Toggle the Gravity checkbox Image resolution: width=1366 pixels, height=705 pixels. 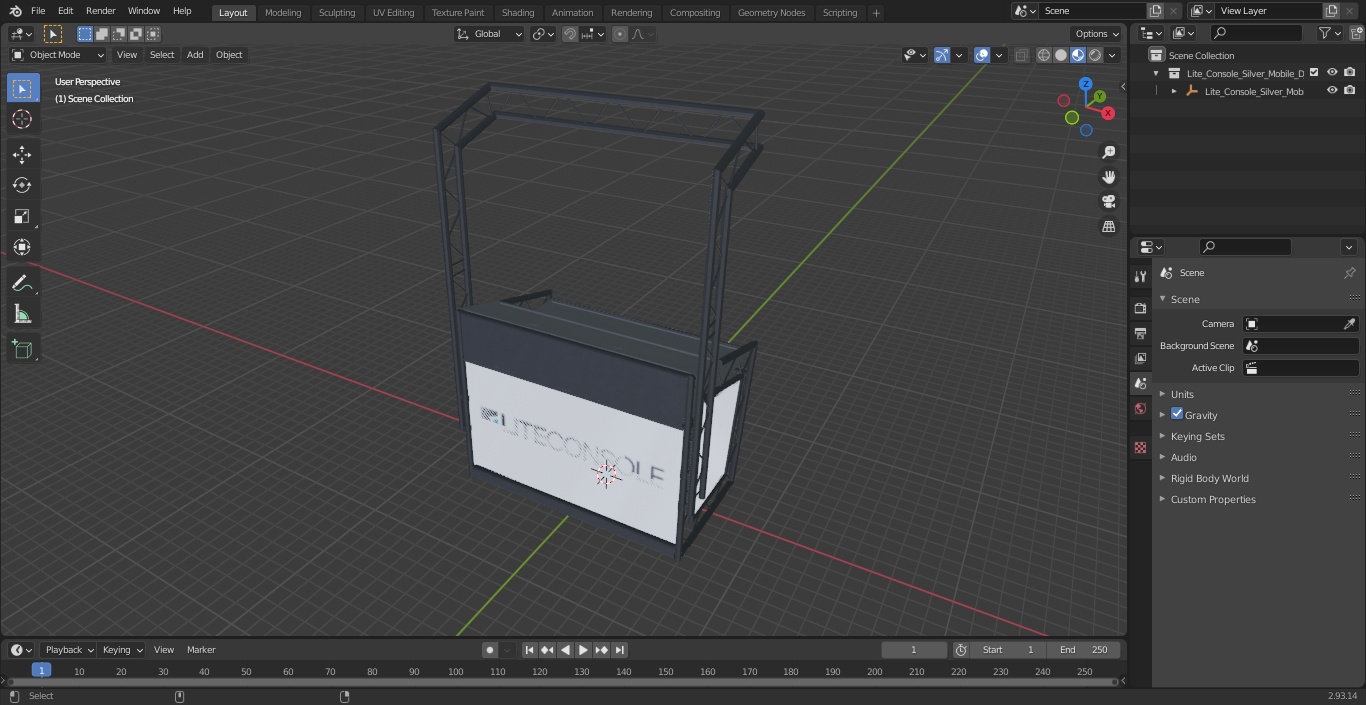tap(1177, 414)
